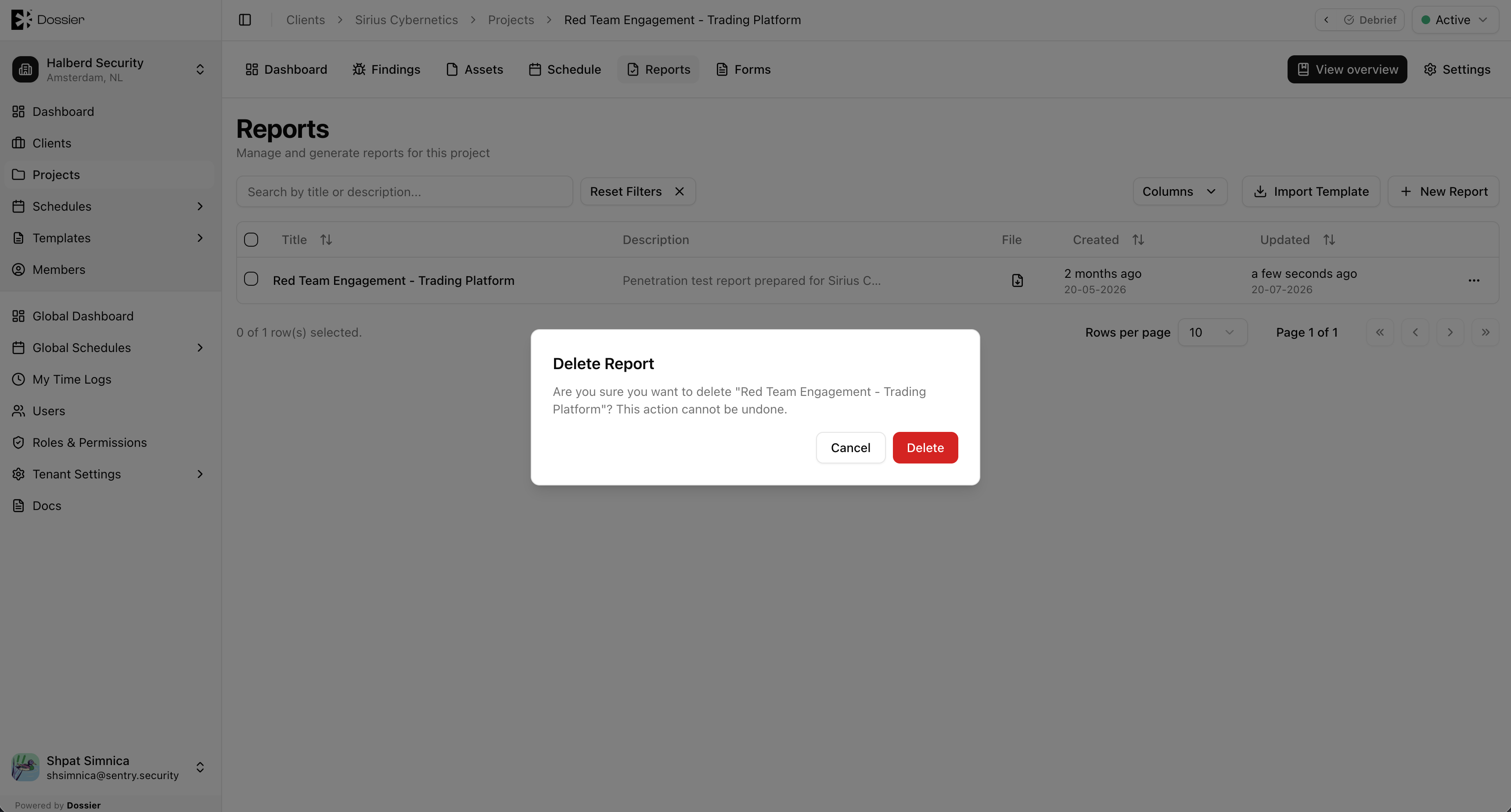The image size is (1511, 812).
Task: Switch to the Schedule tab
Action: point(565,69)
